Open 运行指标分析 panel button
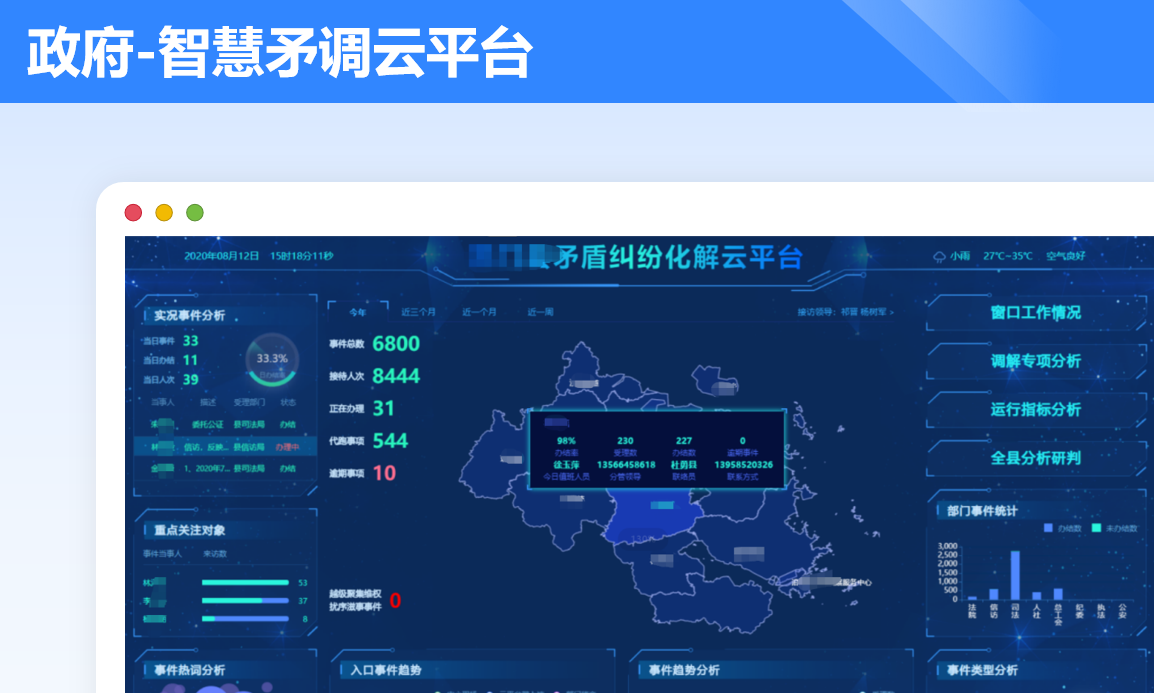This screenshot has width=1154, height=693. [x=1036, y=410]
